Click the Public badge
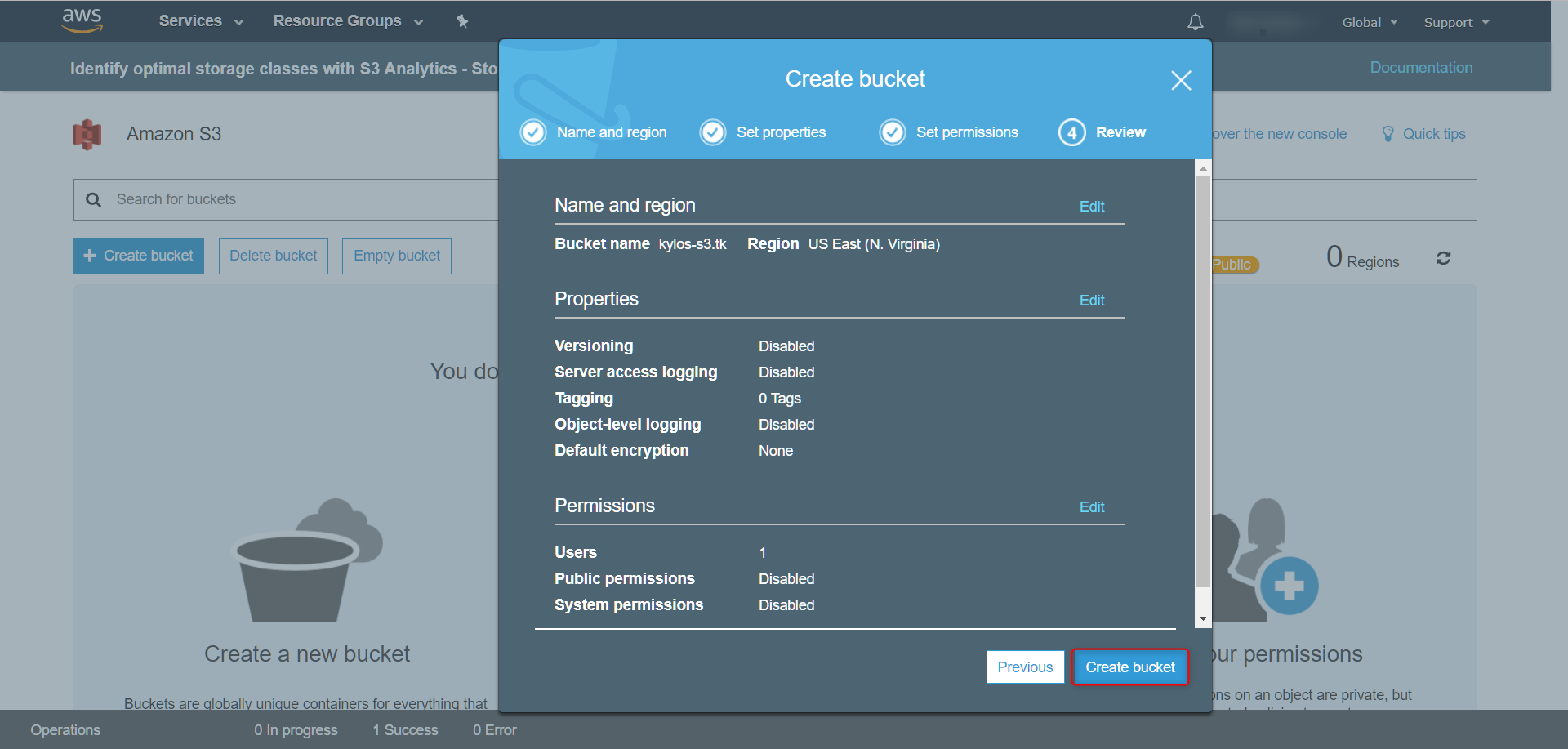Viewport: 1568px width, 749px height. [1233, 265]
